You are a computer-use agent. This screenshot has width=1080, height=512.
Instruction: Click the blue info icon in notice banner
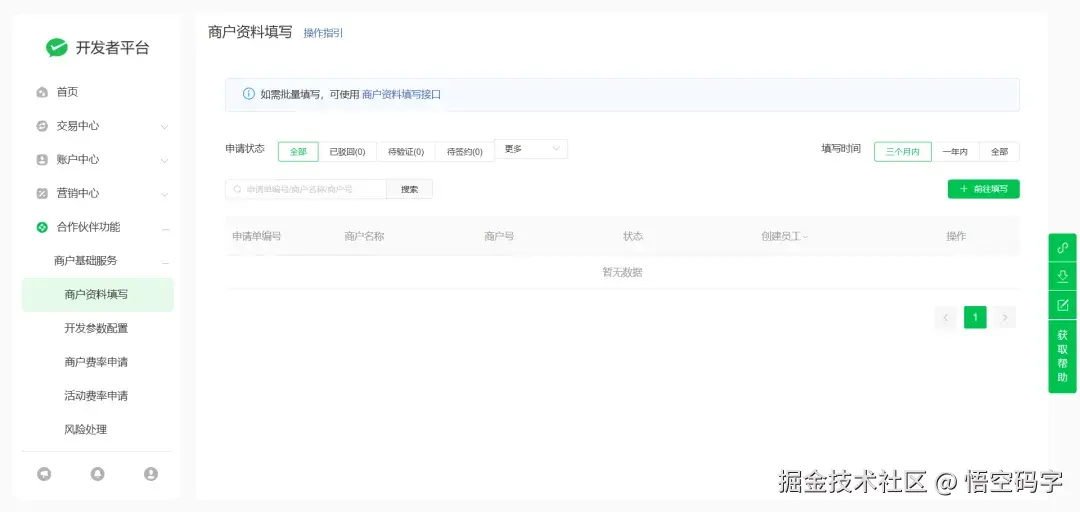point(249,94)
